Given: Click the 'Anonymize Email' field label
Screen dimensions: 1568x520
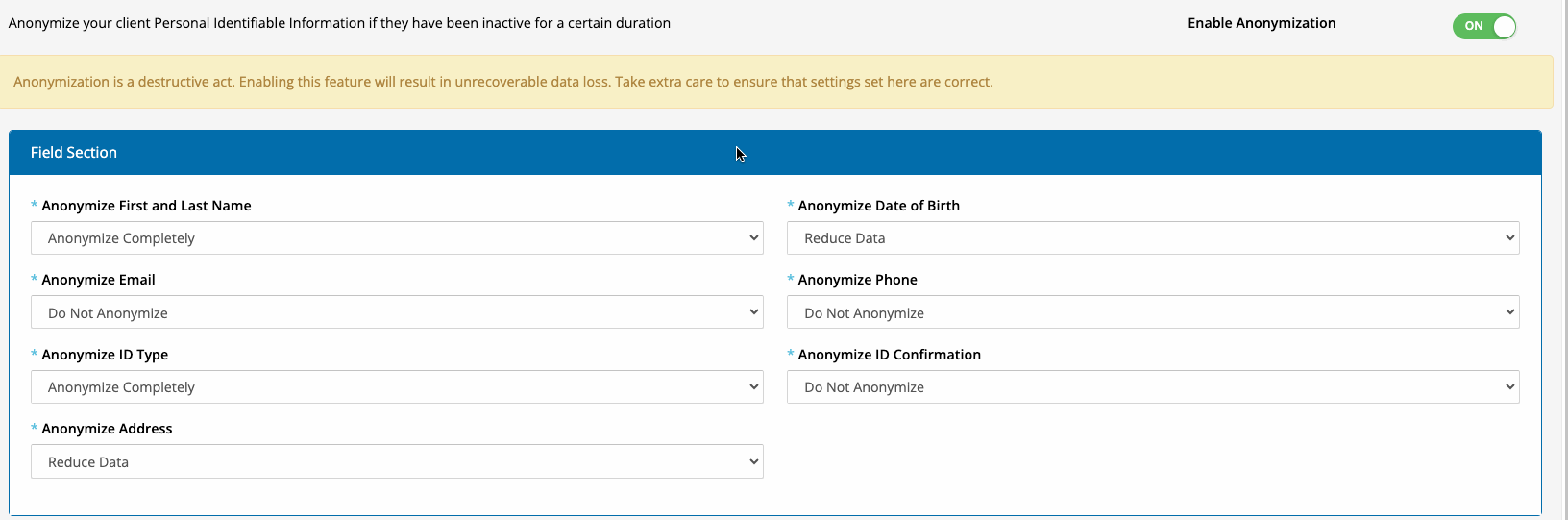Looking at the screenshot, I should (98, 280).
